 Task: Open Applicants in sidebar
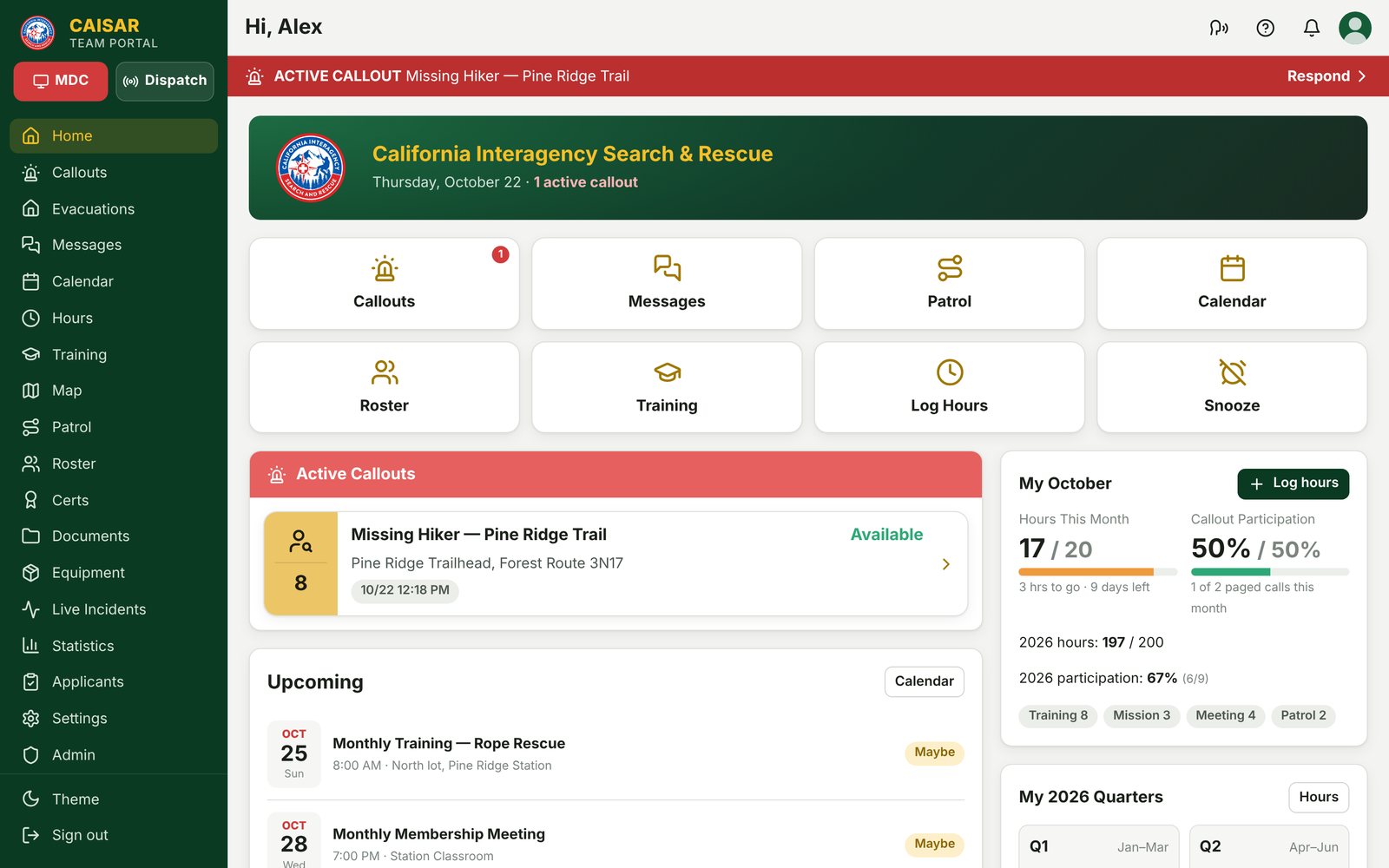coord(114,682)
